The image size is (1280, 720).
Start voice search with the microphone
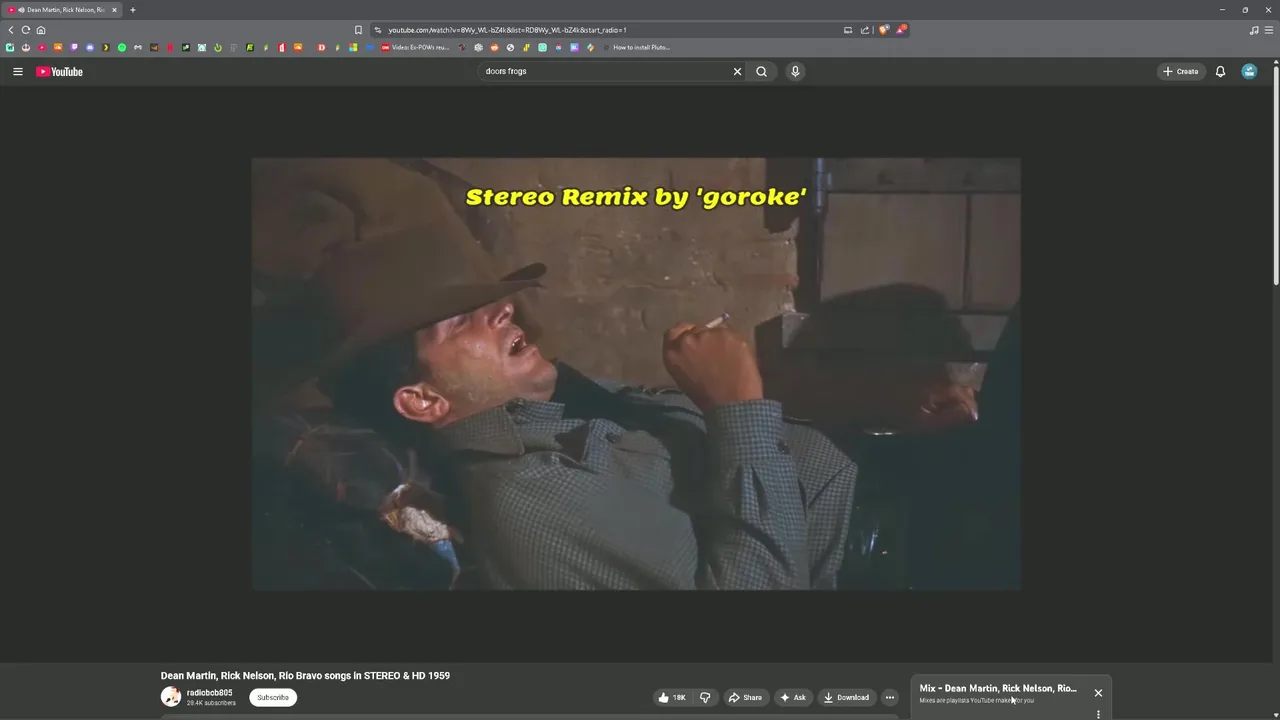[795, 71]
